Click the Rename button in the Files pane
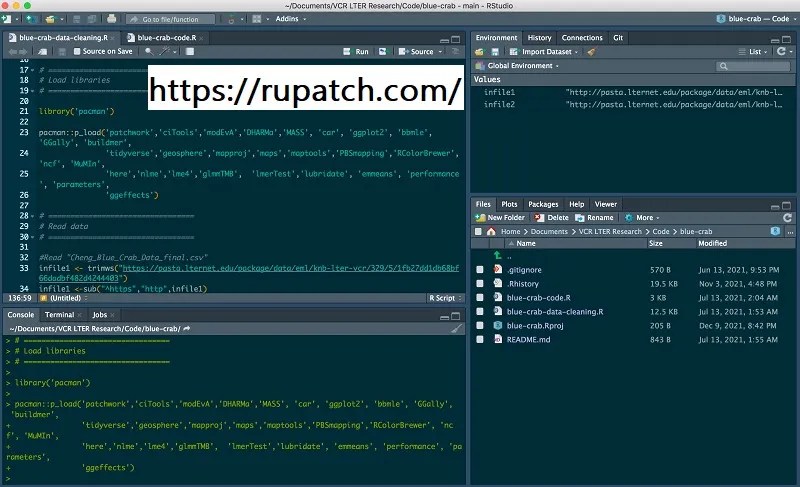800x487 pixels. pyautogui.click(x=594, y=218)
